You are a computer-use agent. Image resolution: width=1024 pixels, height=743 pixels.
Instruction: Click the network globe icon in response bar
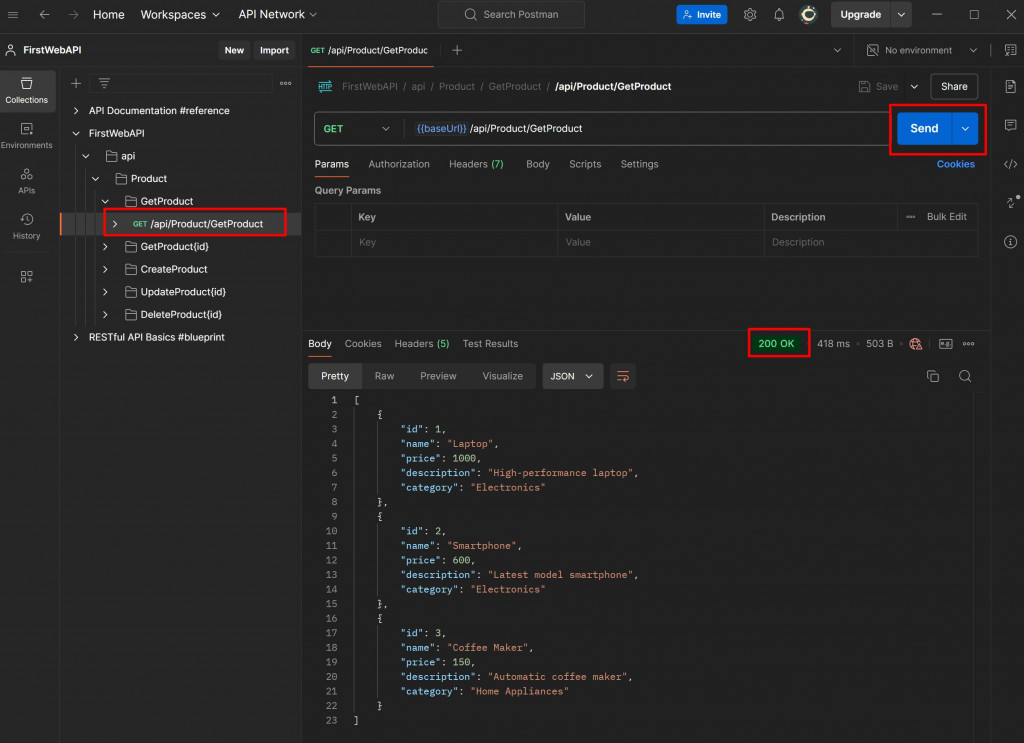(x=916, y=344)
